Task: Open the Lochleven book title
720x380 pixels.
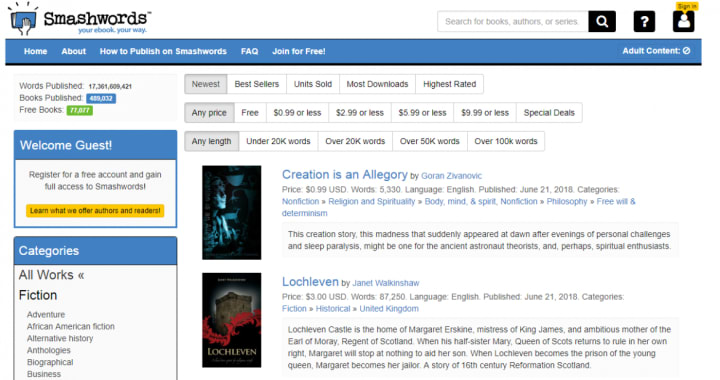Action: [310, 282]
